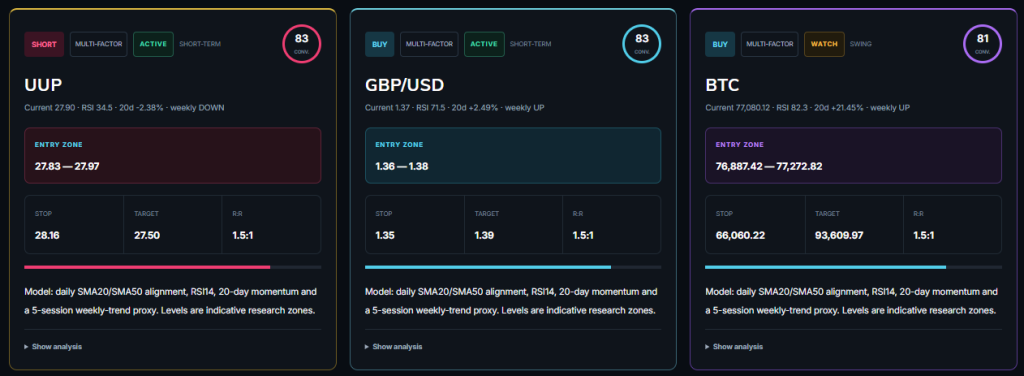
Task: Click the 81 conviction circle on BTC
Action: coord(982,44)
